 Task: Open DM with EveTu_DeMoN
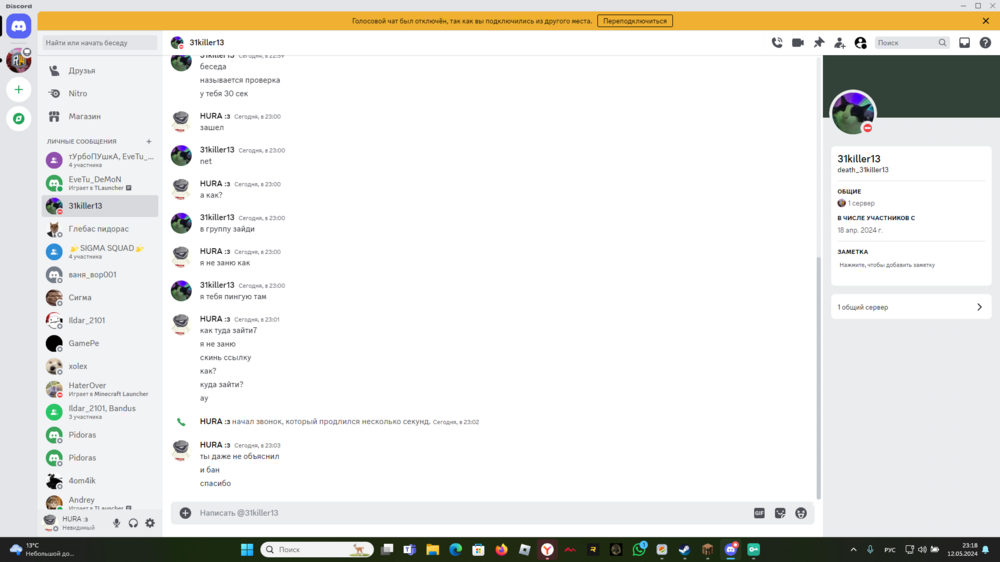99,183
